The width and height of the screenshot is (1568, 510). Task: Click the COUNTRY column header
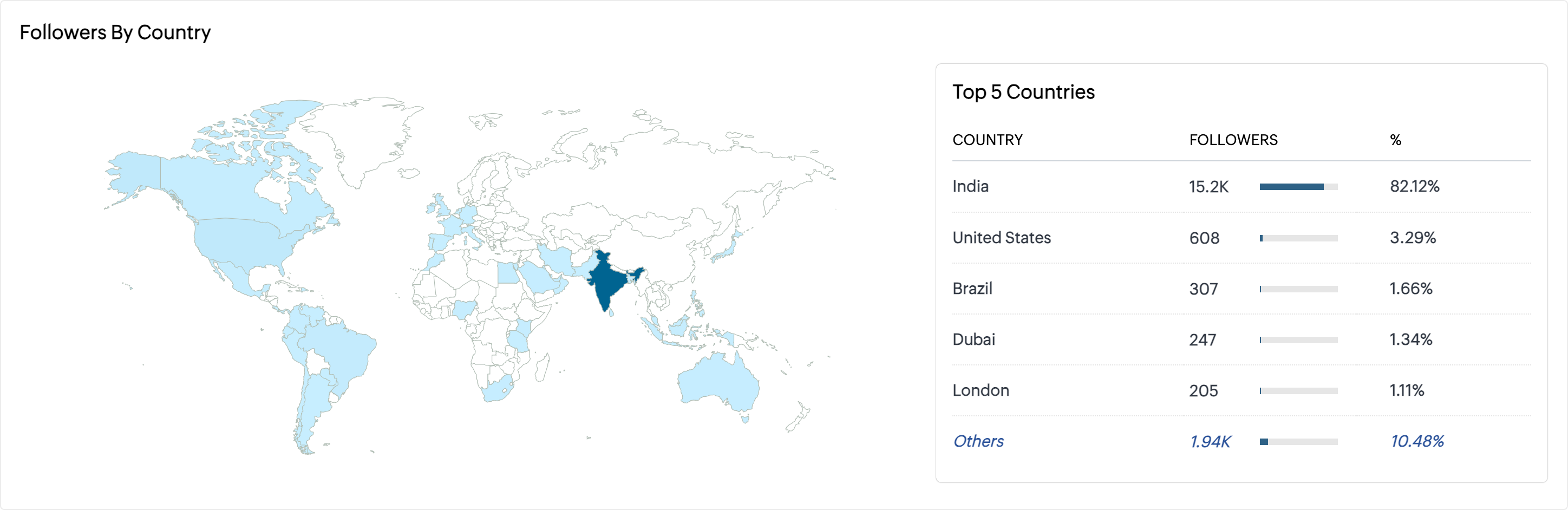tap(987, 140)
